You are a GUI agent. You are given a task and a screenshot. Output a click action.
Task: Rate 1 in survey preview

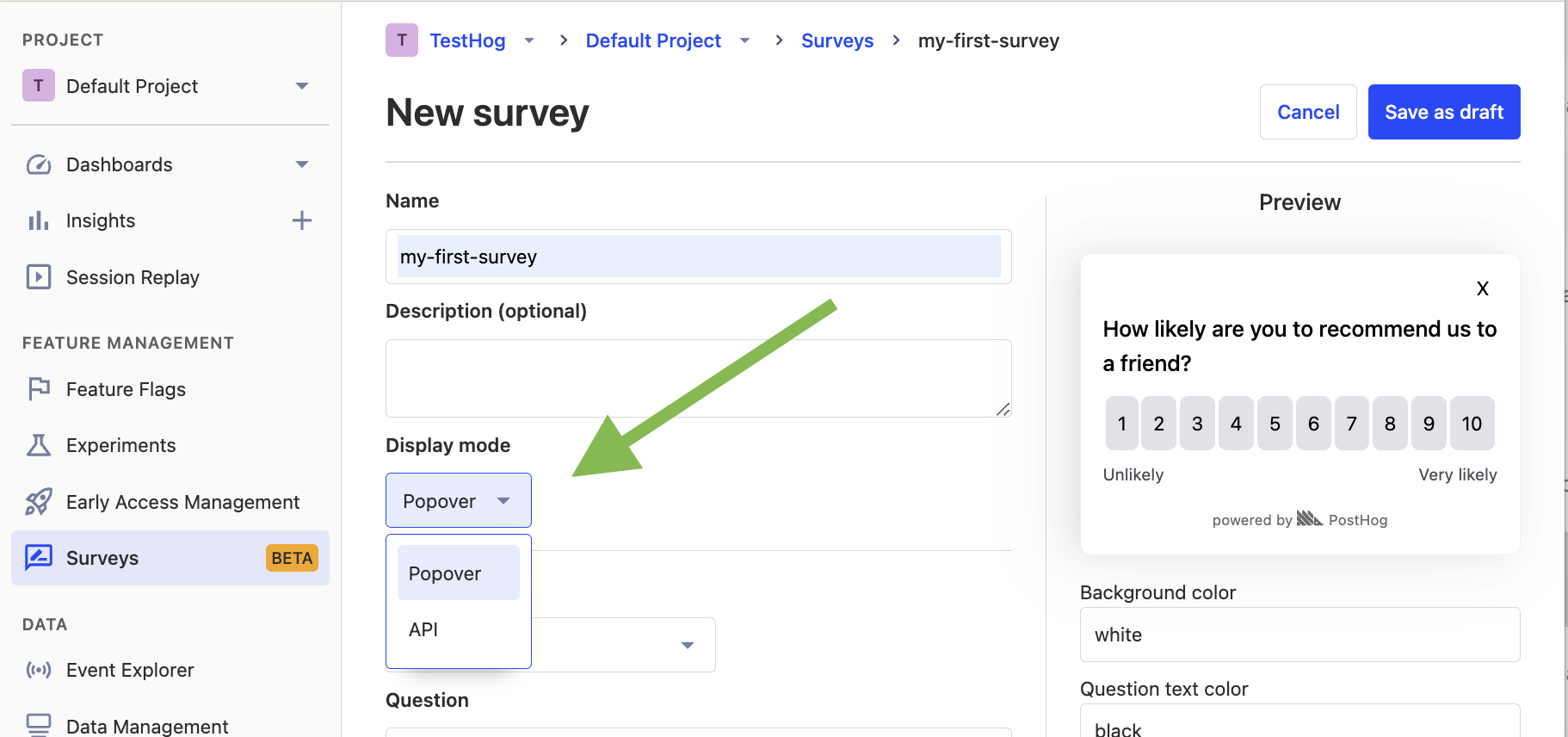(x=1122, y=423)
